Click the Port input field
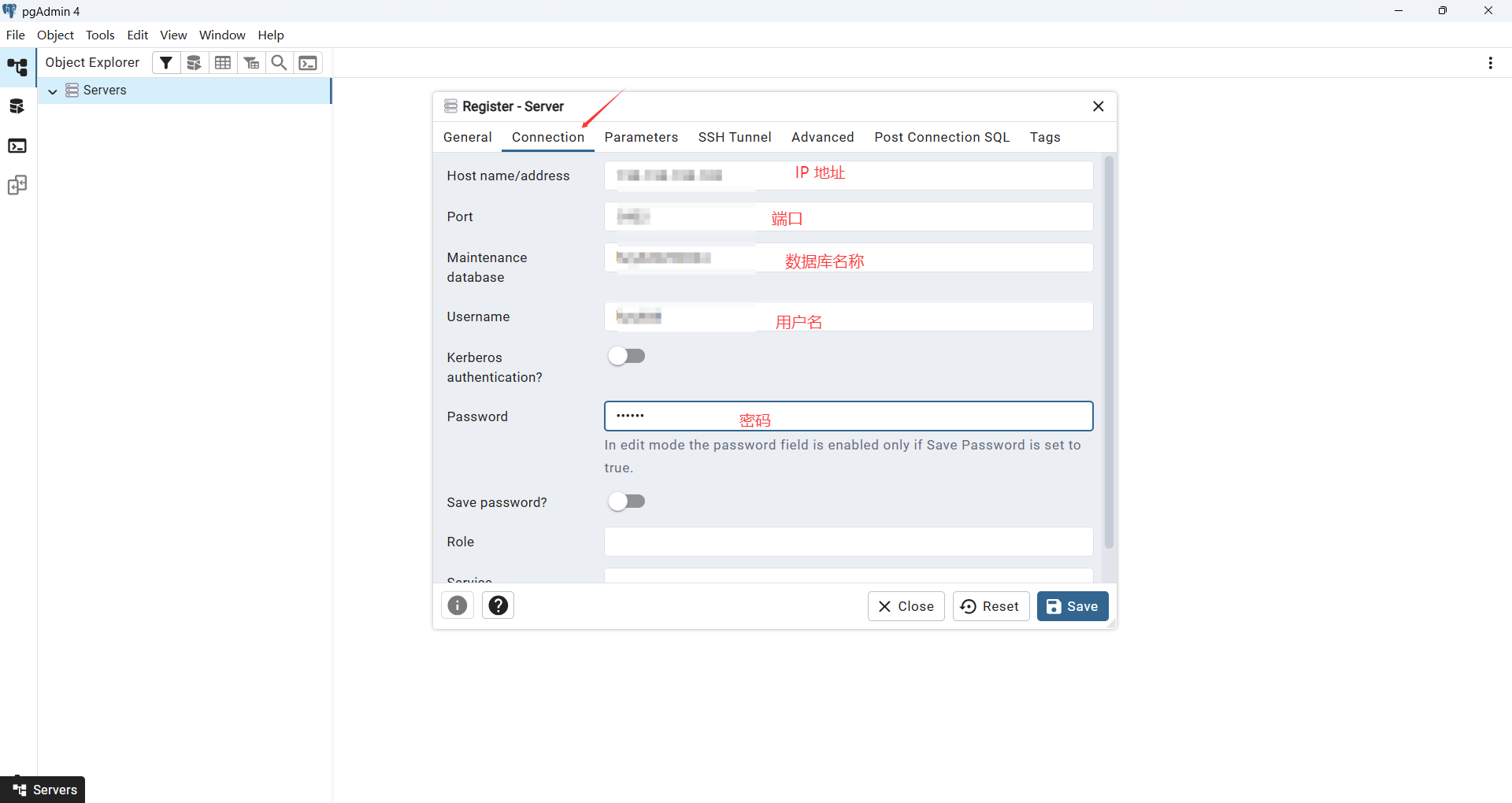The image size is (1512, 803). (x=849, y=216)
